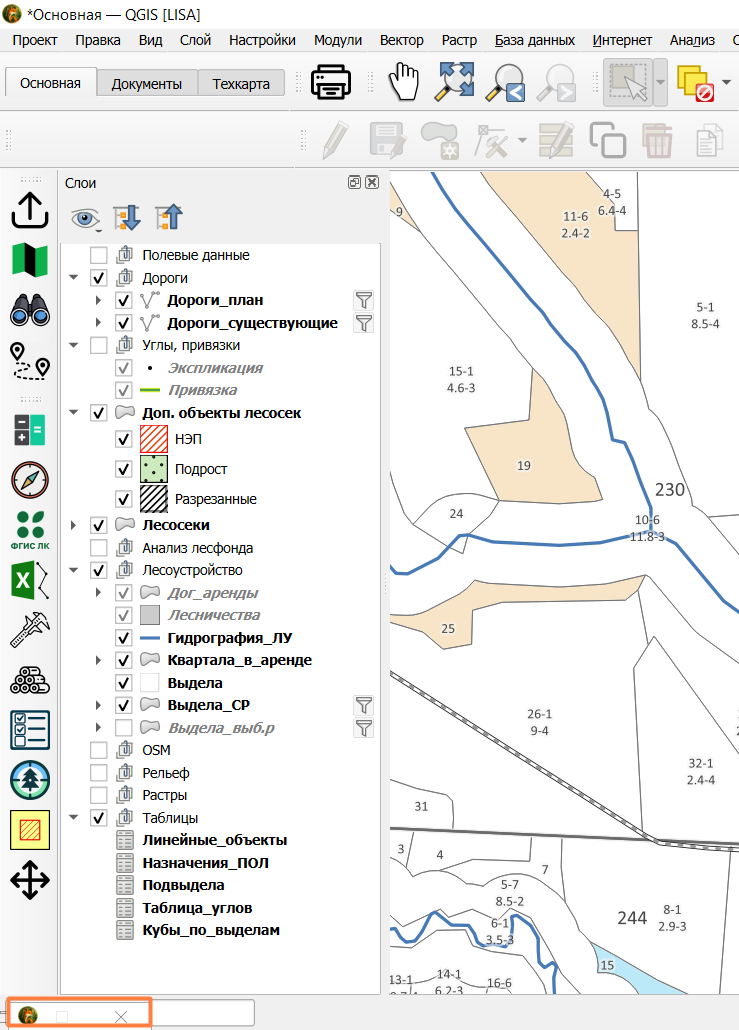Click the filter icon next to Дороги_план
Screen dimensions: 739x1030
(x=364, y=300)
